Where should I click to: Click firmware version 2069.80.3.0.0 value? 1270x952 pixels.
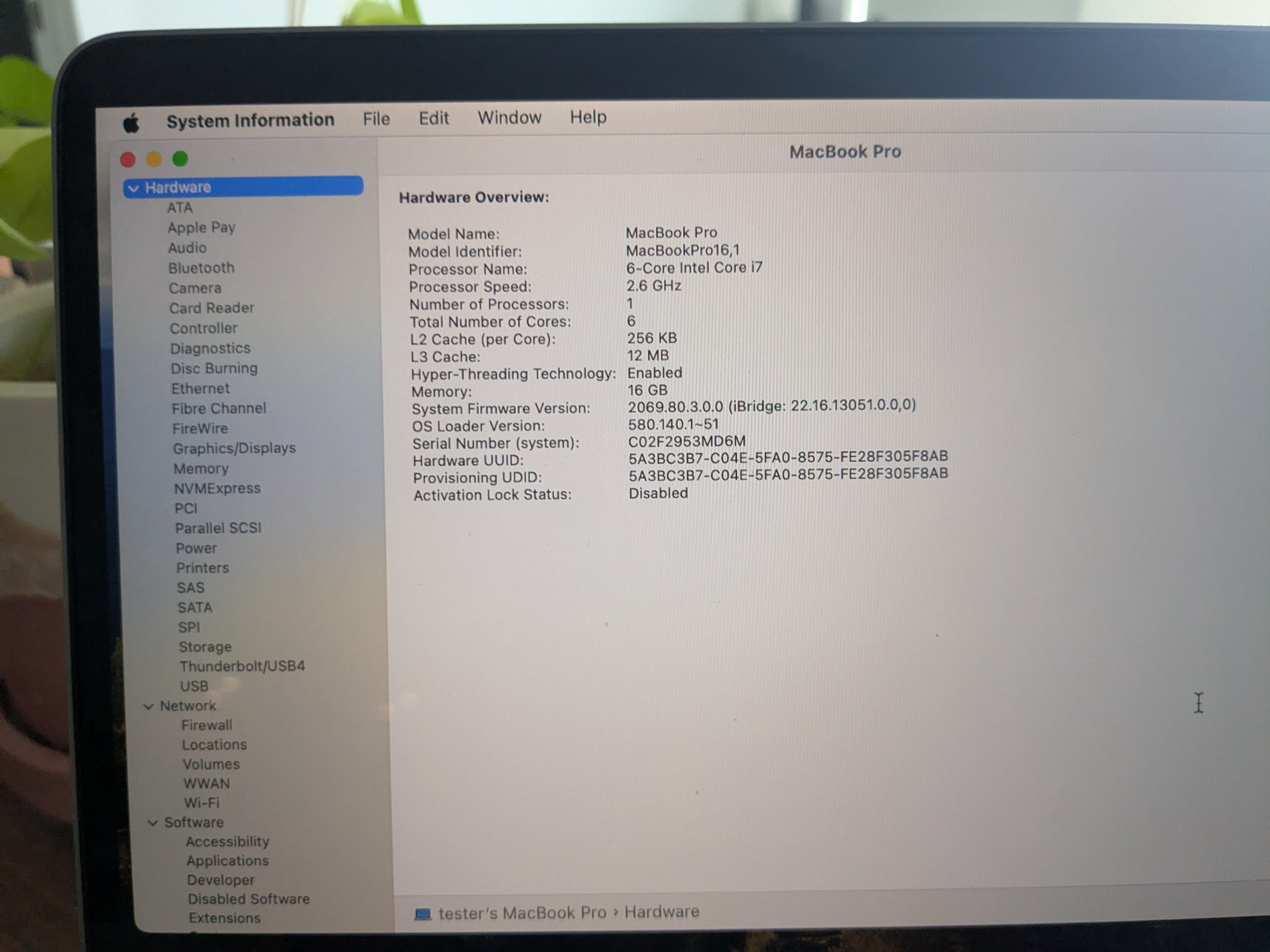[x=771, y=406]
